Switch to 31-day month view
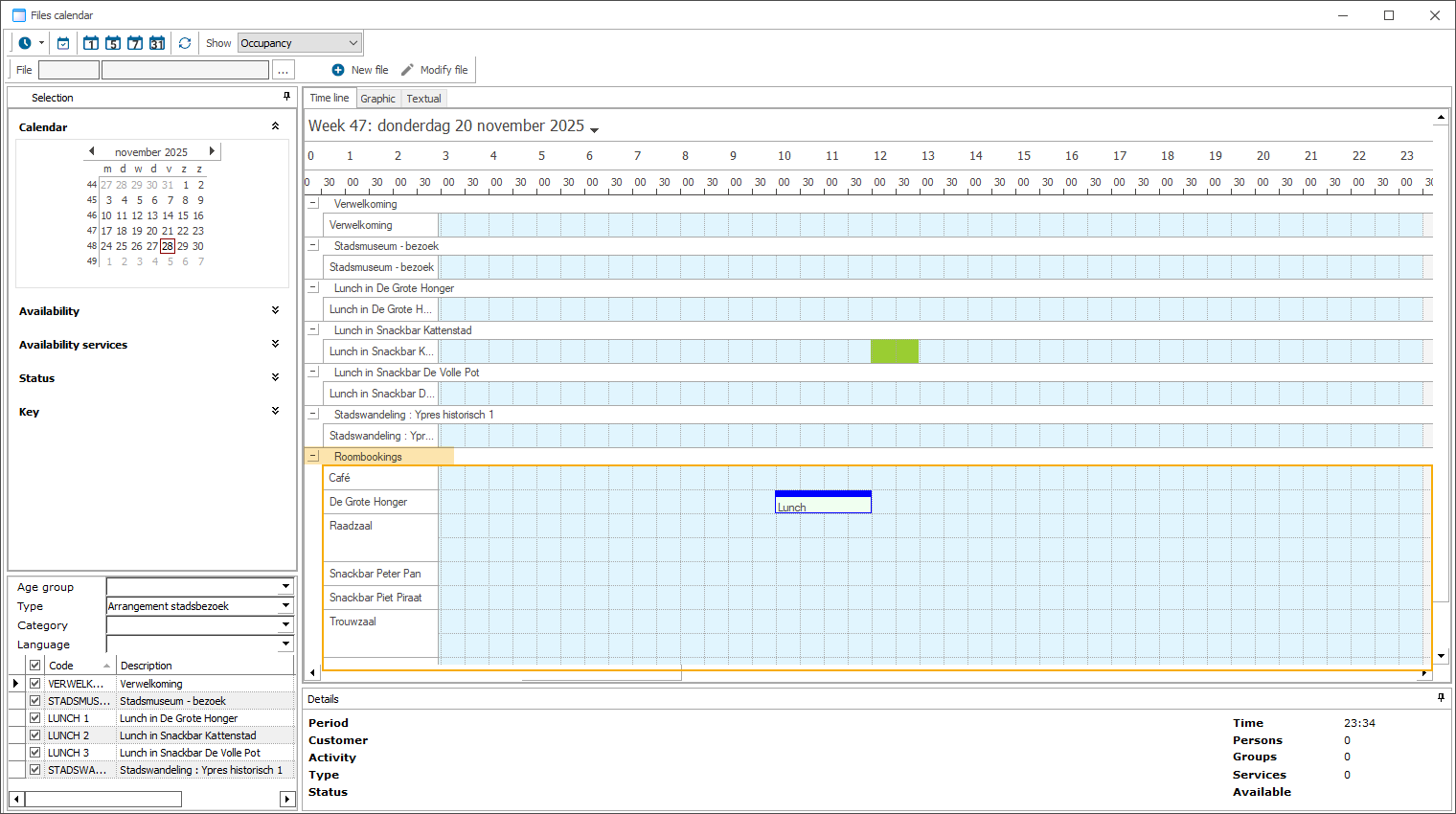 tap(157, 43)
